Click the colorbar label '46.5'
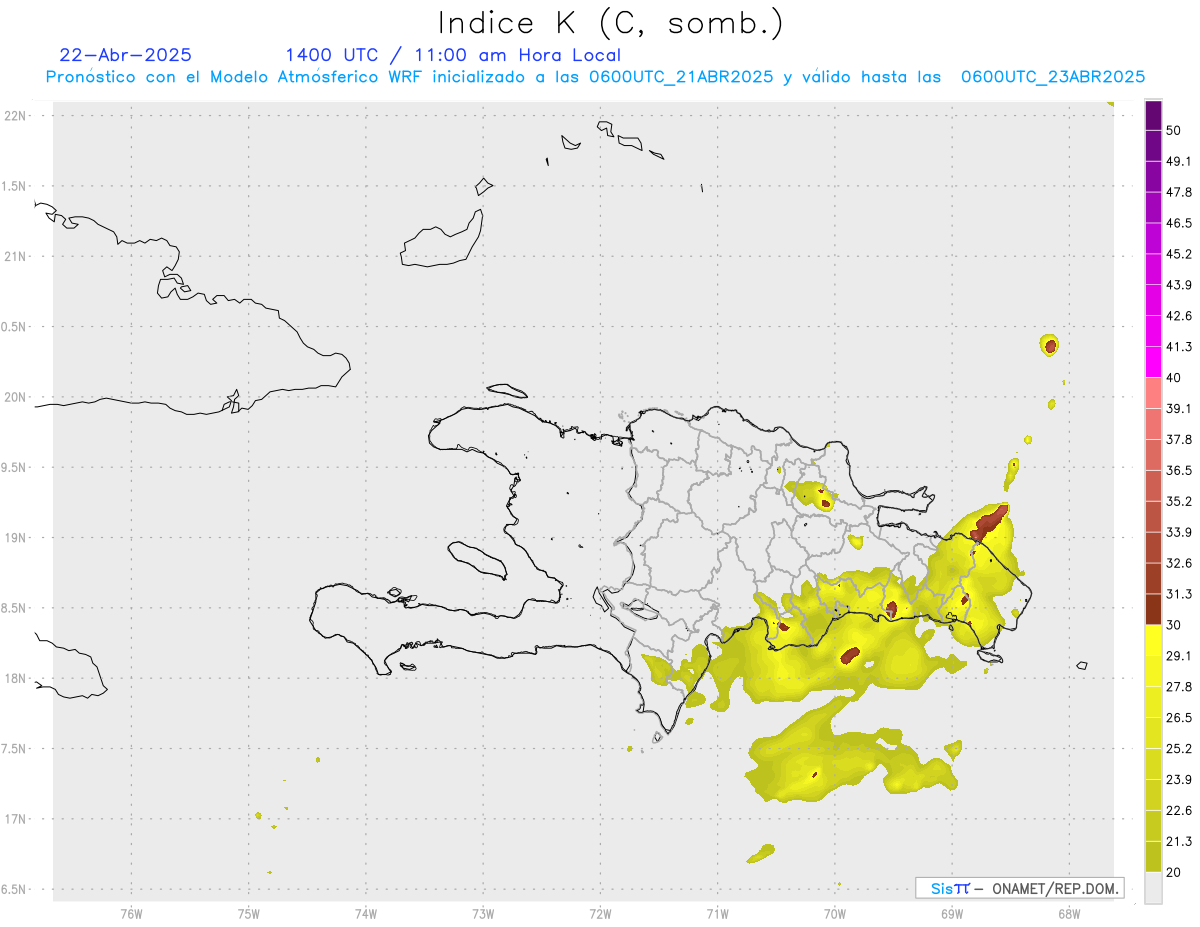1200x927 pixels. click(x=1179, y=223)
